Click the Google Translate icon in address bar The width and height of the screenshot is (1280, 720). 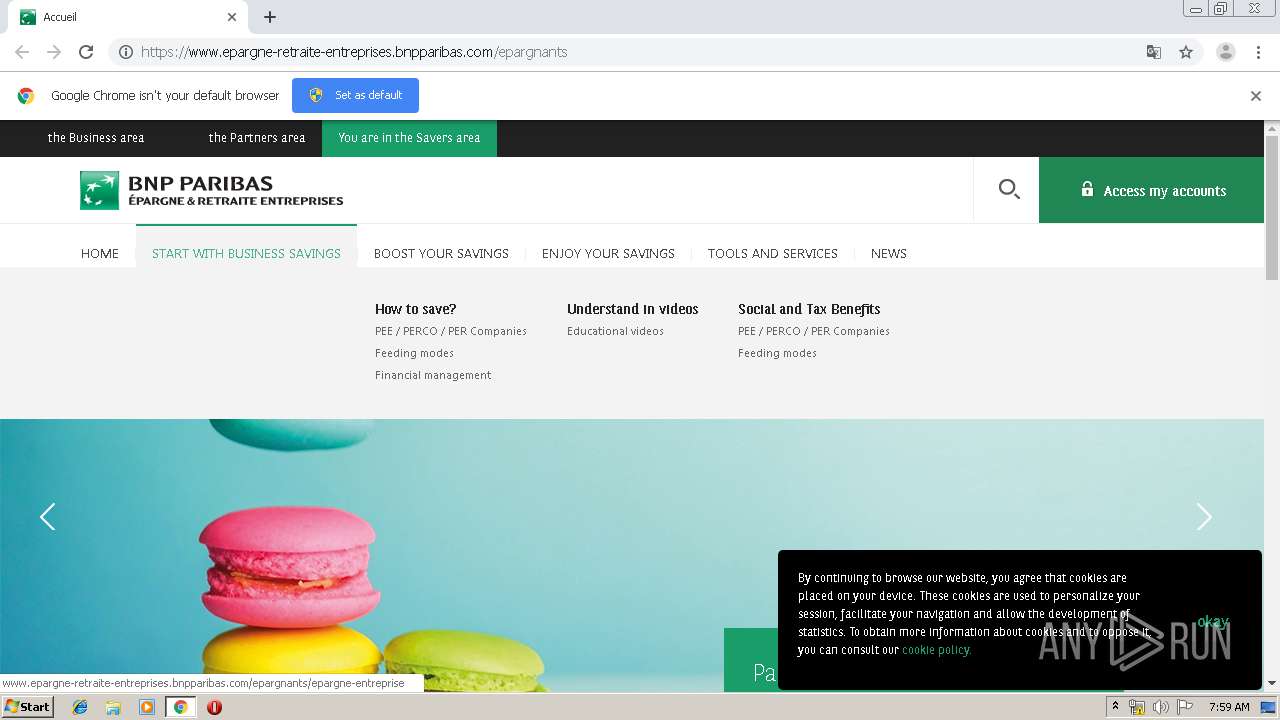[1153, 52]
